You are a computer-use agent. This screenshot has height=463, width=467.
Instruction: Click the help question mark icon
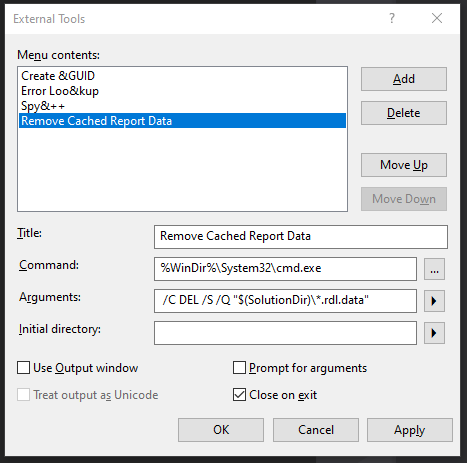tap(392, 18)
